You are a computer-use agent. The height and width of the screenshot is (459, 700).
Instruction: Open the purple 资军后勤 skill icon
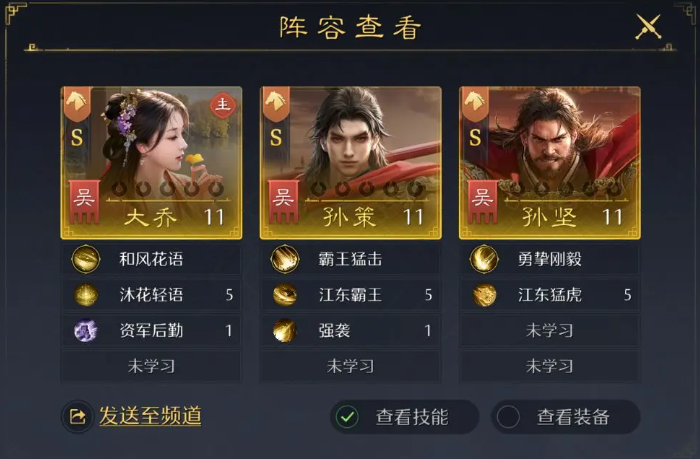86,330
